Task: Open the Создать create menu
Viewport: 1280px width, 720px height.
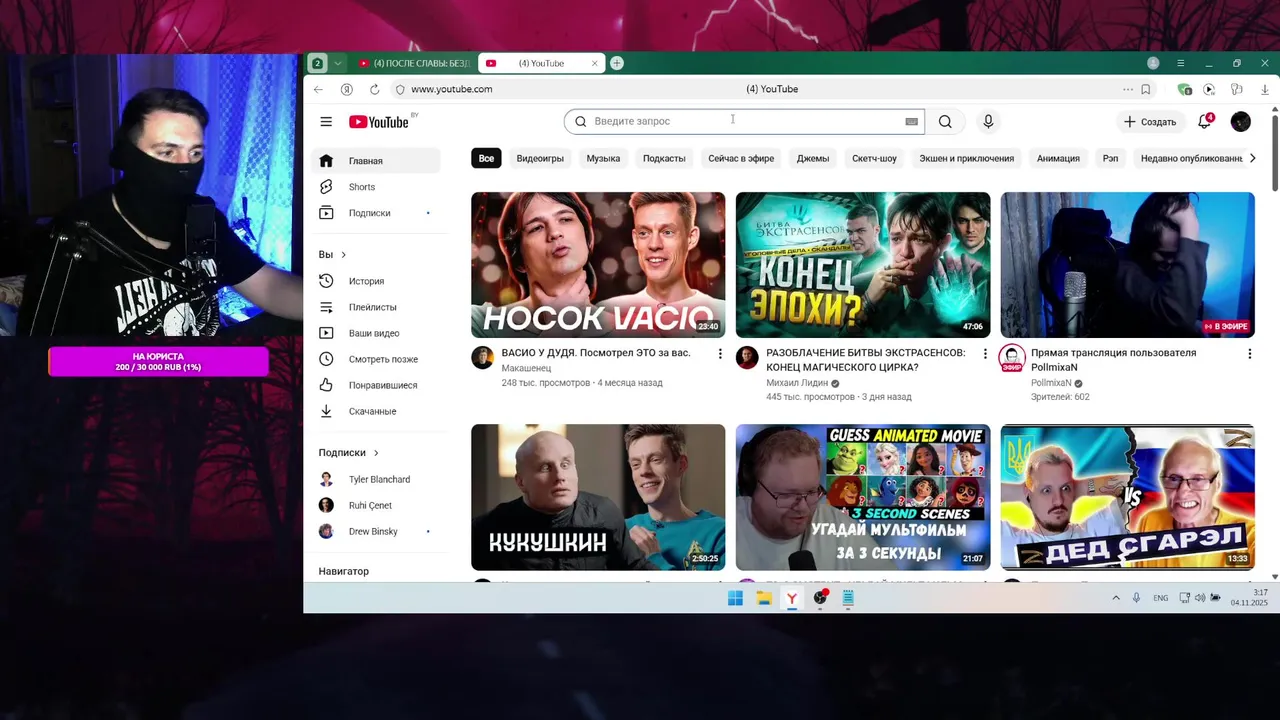Action: click(x=1150, y=122)
